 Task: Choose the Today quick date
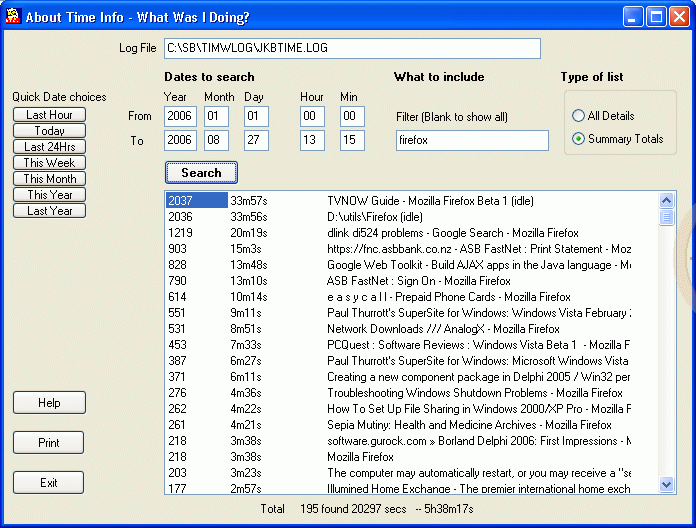coord(49,131)
